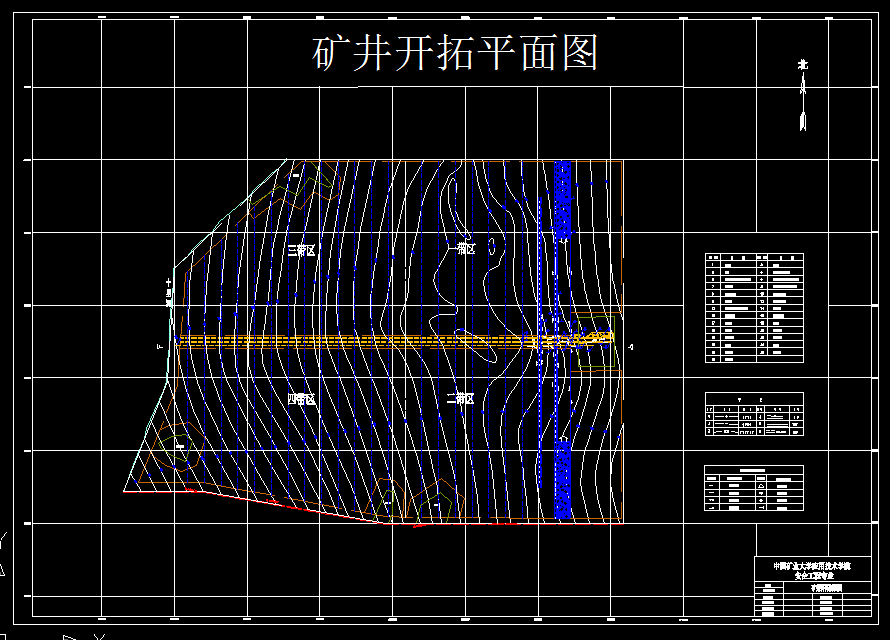
Task: Select the green rectangle at roadway east end
Action: [x=596, y=342]
